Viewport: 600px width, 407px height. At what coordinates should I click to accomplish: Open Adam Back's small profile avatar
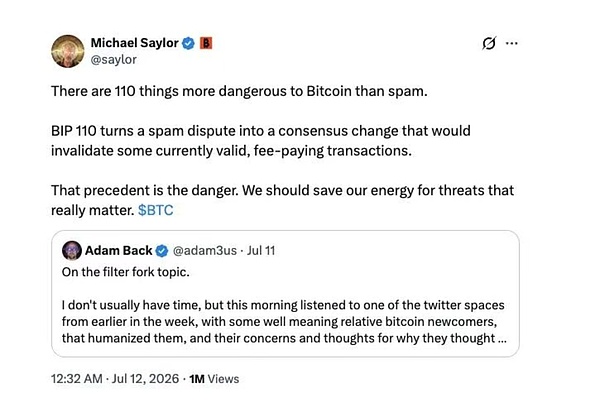pos(72,251)
